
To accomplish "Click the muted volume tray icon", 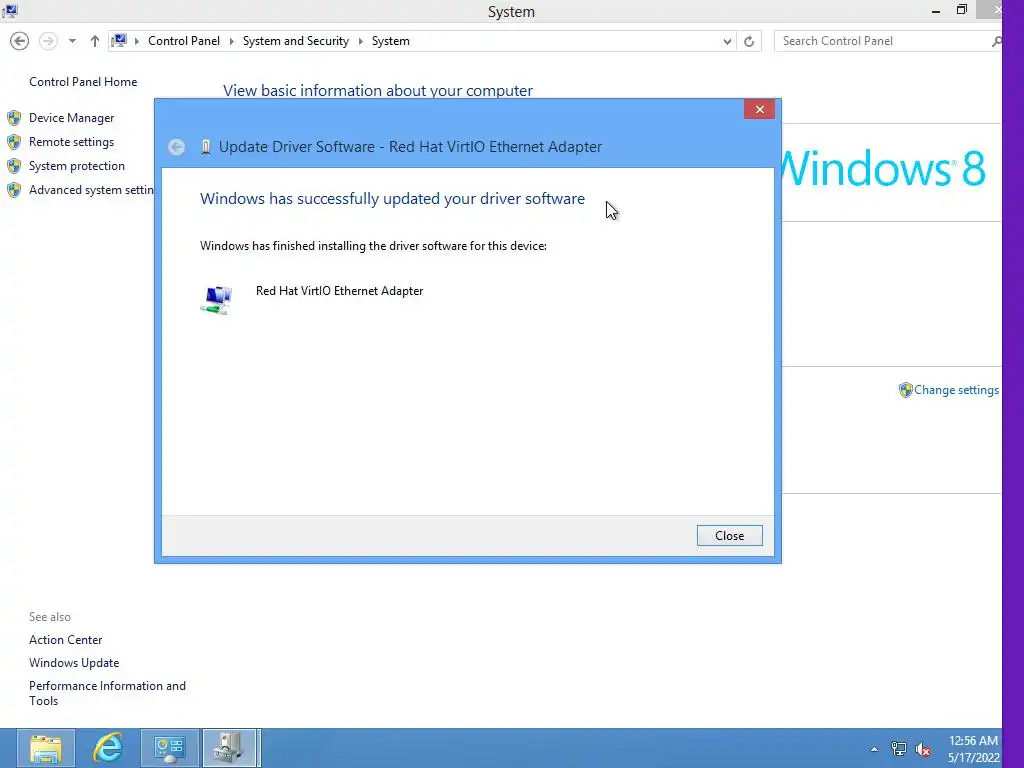I will 923,750.
